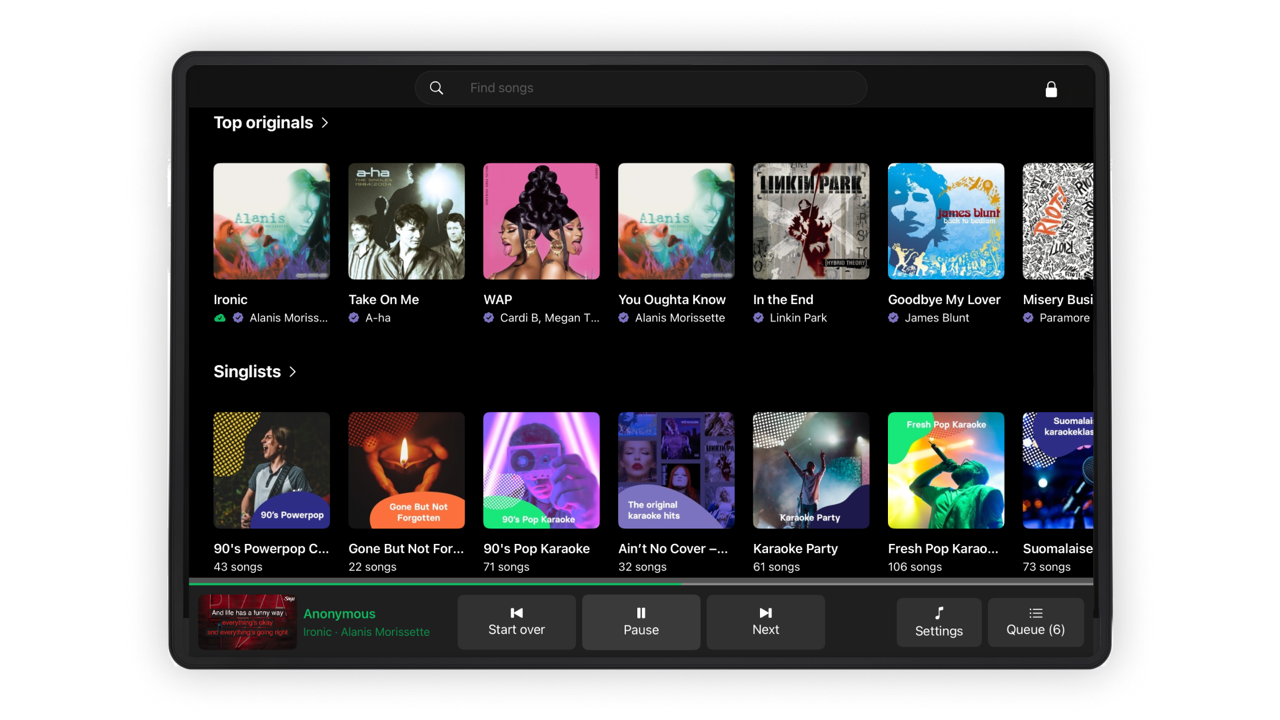Select the Misery Business cover
The height and width of the screenshot is (720, 1280).
(x=1058, y=221)
